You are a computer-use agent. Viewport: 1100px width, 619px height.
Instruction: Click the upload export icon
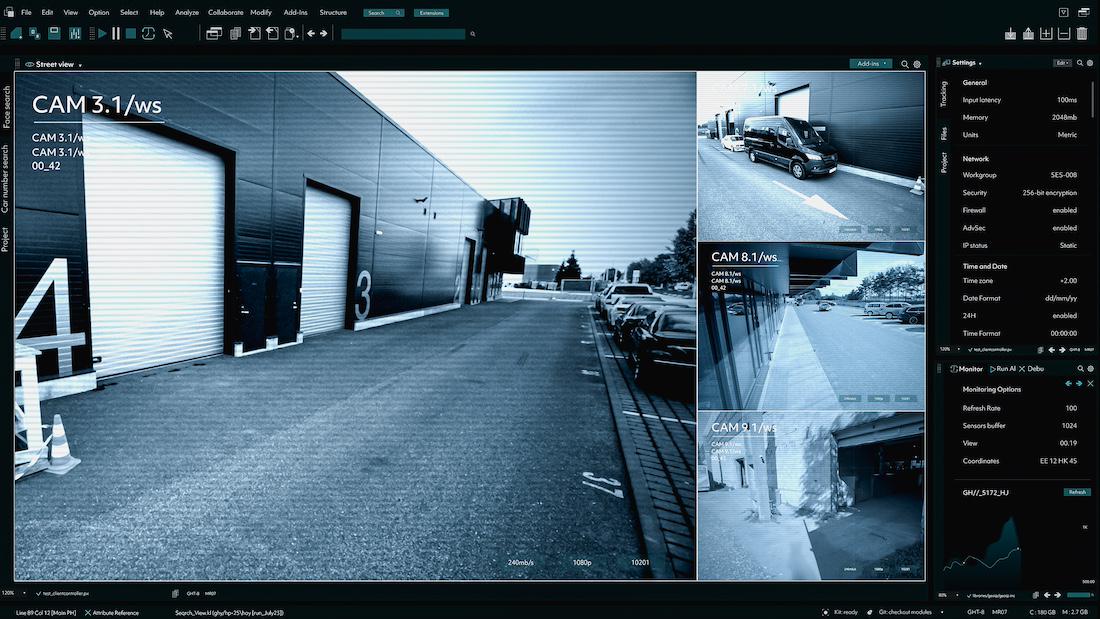(1028, 33)
